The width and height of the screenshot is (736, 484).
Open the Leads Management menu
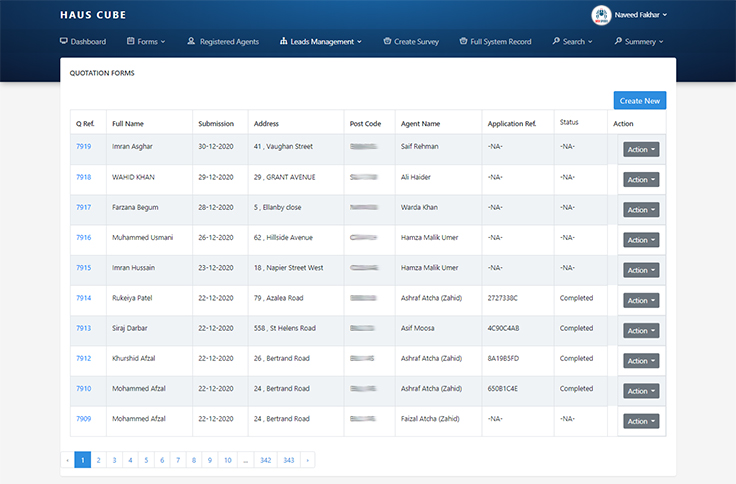point(322,42)
